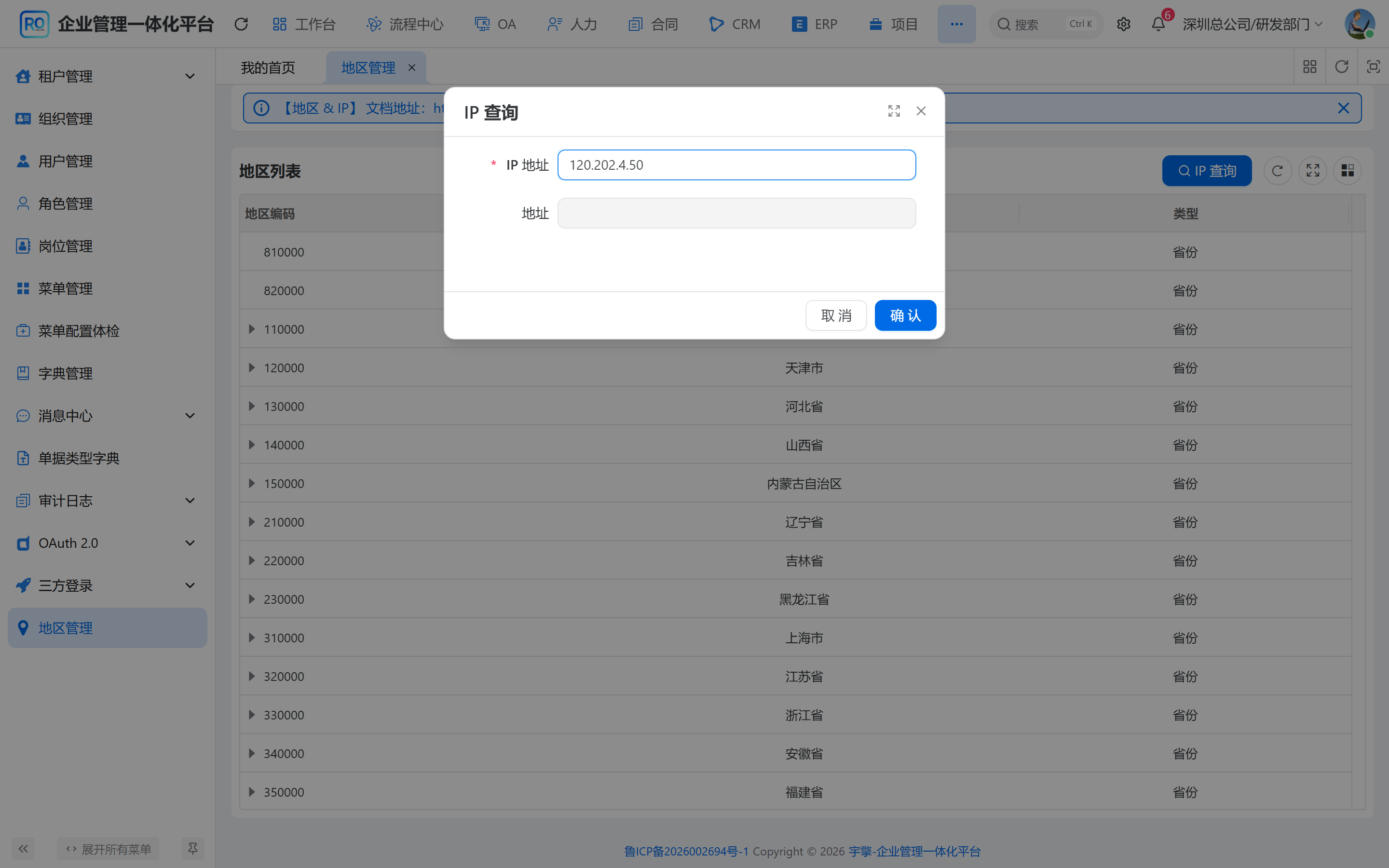The image size is (1389, 868).
Task: Click 确认 in the dialog
Action: click(x=905, y=315)
